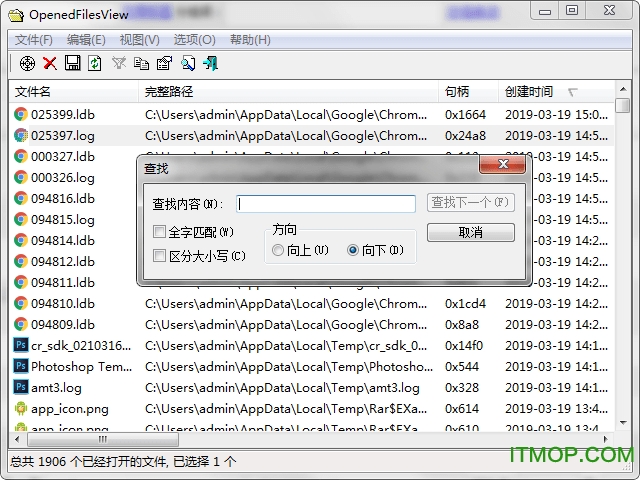Screen dimensions: 640x480
Task: Close the 查找 dialog
Action: click(503, 164)
